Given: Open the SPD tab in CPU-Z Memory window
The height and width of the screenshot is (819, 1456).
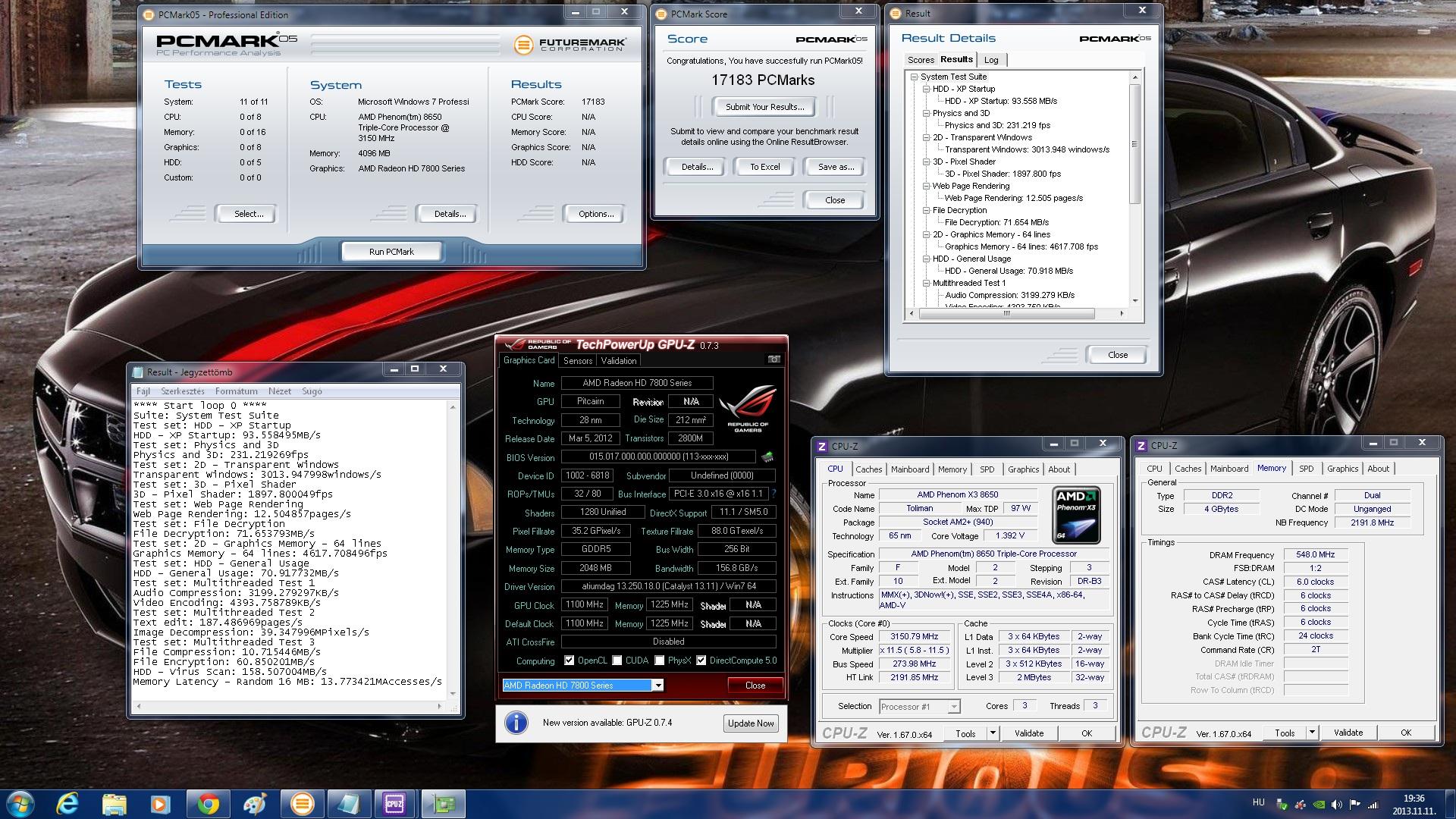Looking at the screenshot, I should [x=1306, y=469].
